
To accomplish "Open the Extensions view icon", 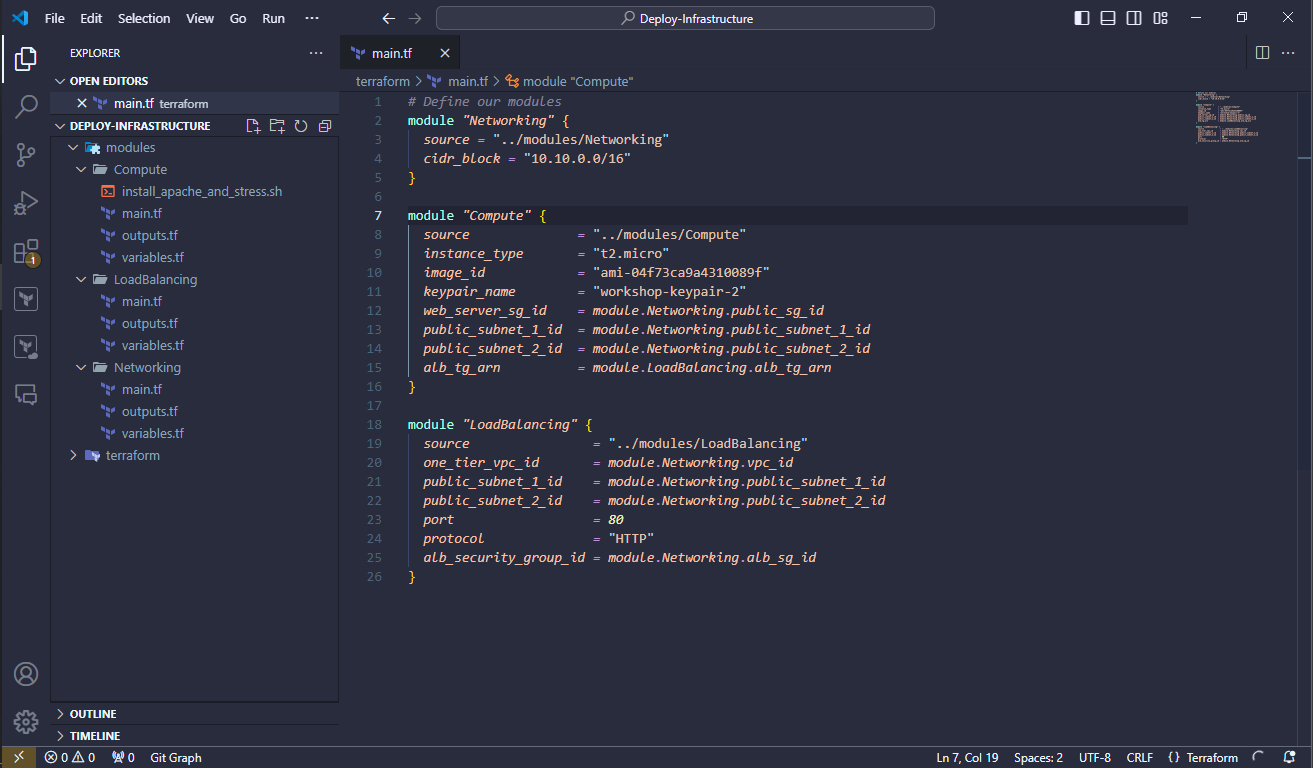I will pyautogui.click(x=26, y=251).
